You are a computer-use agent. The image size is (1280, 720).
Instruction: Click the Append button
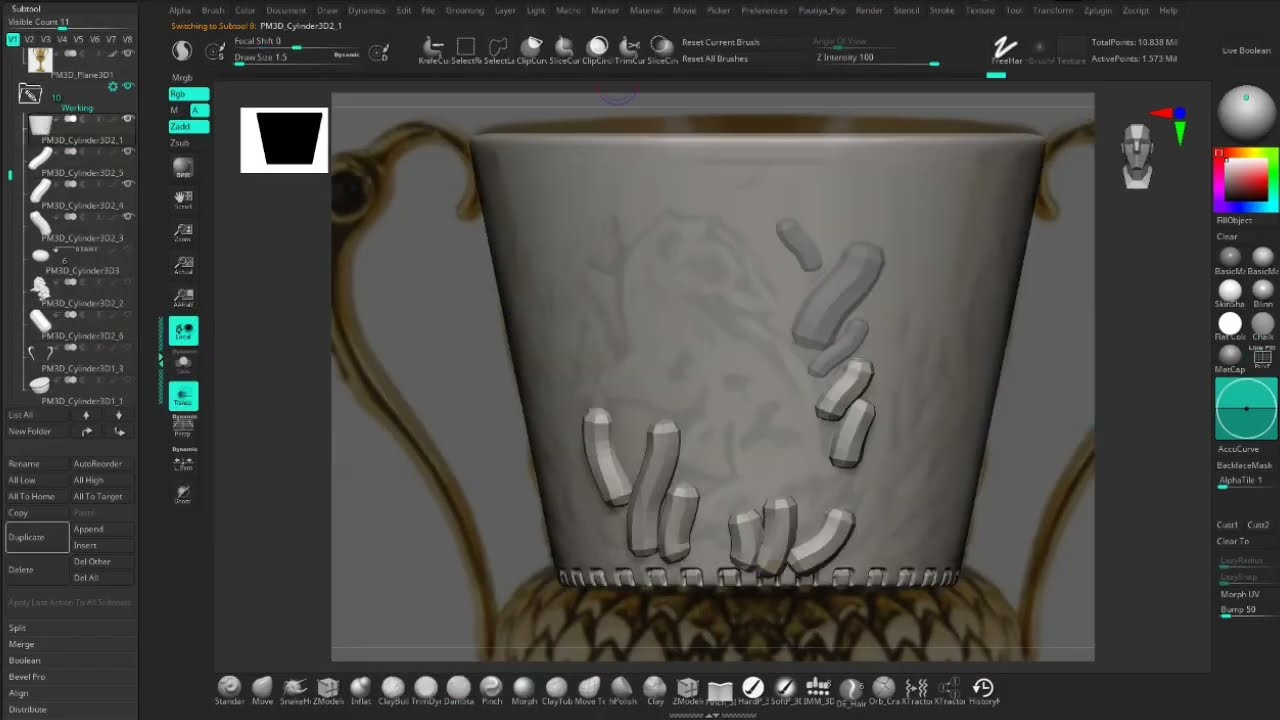(102, 529)
